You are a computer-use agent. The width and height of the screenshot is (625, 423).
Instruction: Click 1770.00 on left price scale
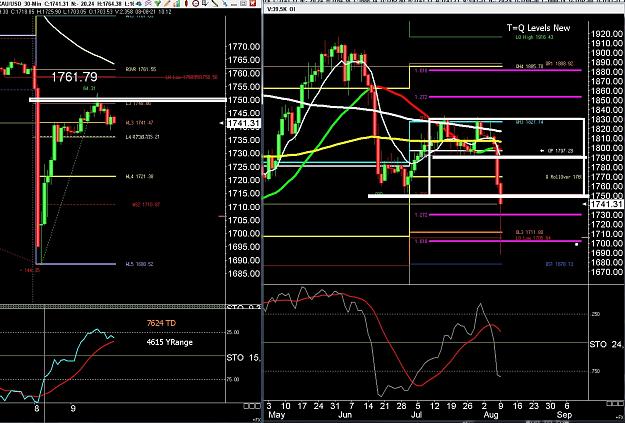(x=244, y=47)
